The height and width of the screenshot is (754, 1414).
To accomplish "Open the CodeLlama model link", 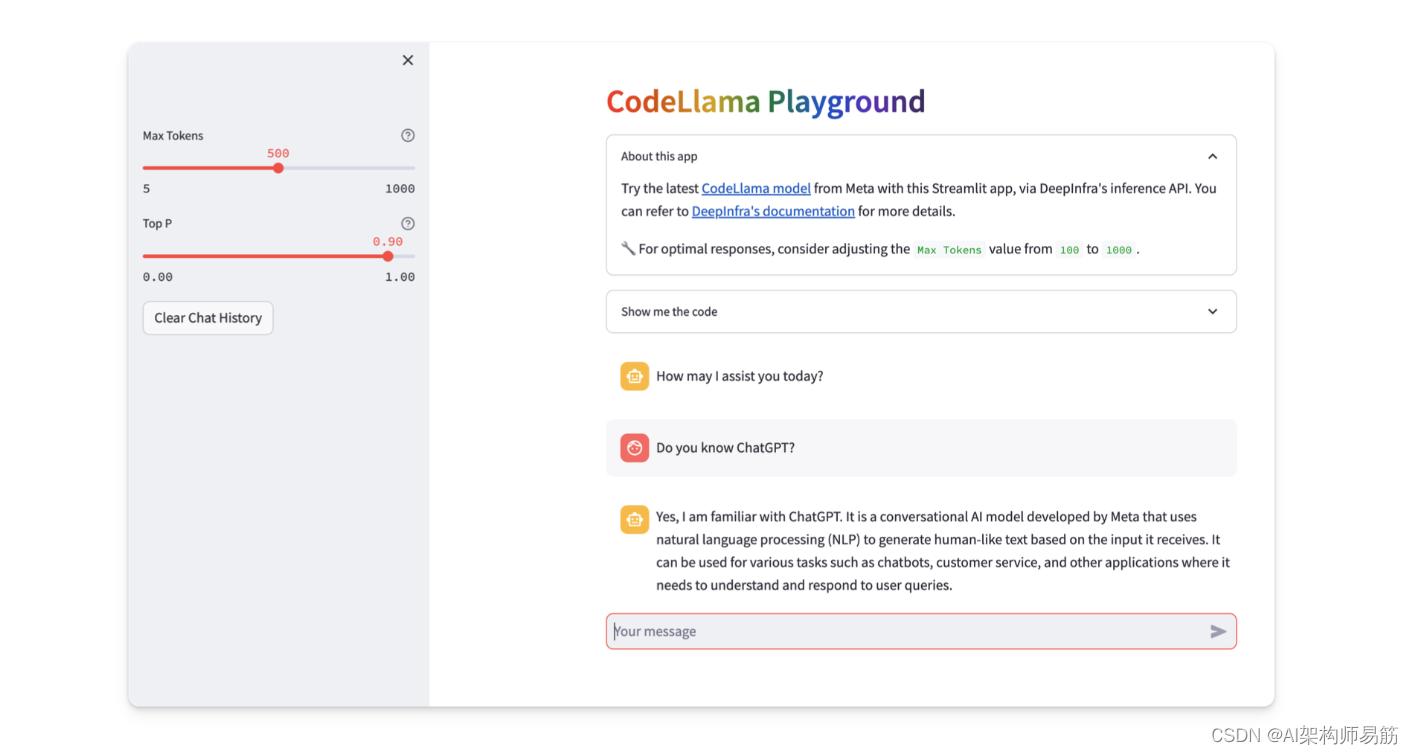I will (x=756, y=188).
